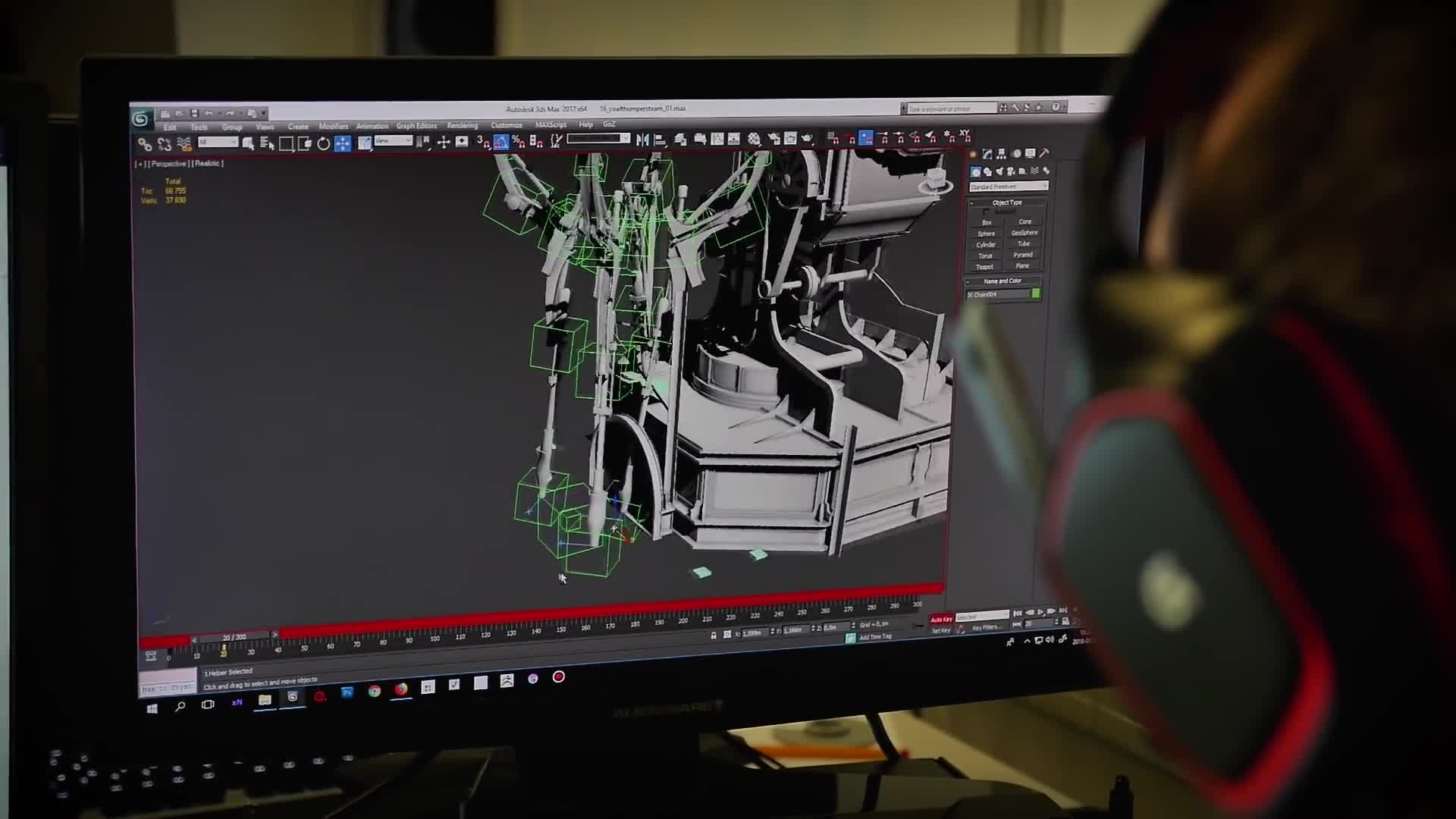
Task: Open the View reference coordinate dropdown
Action: coord(394,140)
